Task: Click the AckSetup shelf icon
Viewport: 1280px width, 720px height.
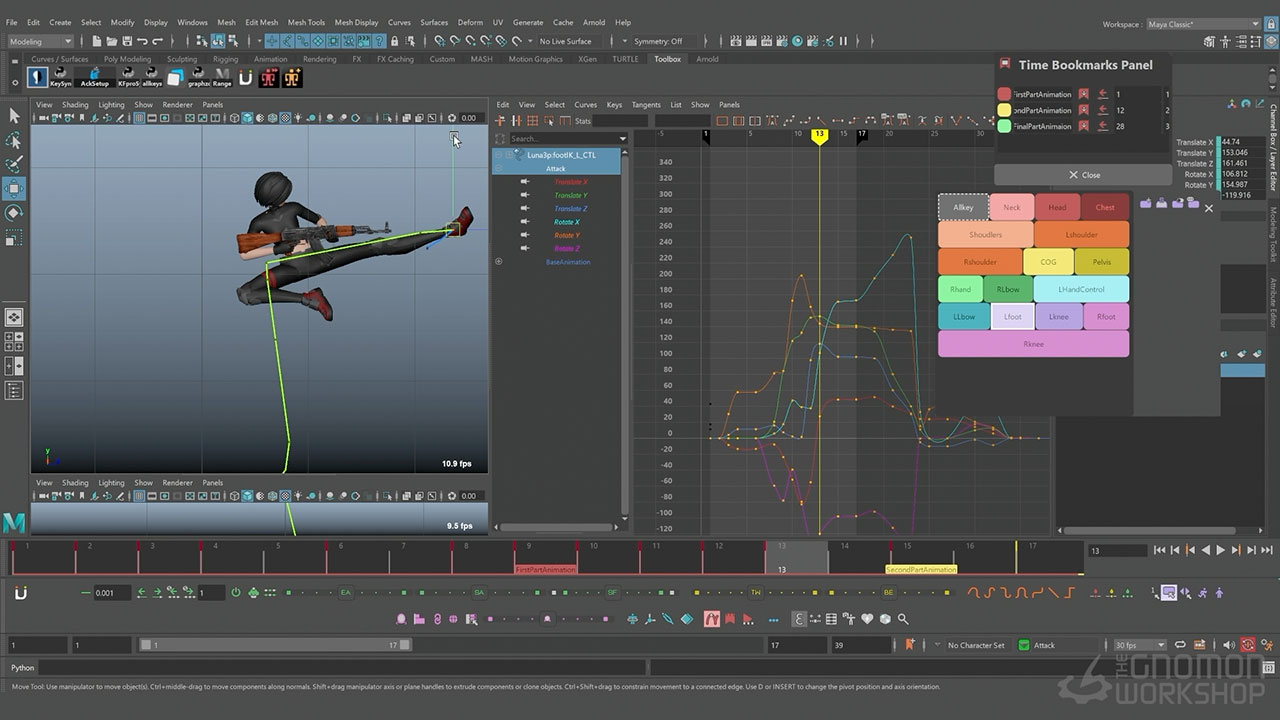Action: 94,78
